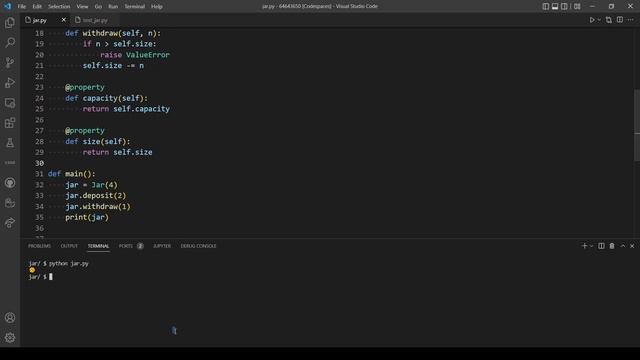Click the VS Code logo in title bar

8,6
